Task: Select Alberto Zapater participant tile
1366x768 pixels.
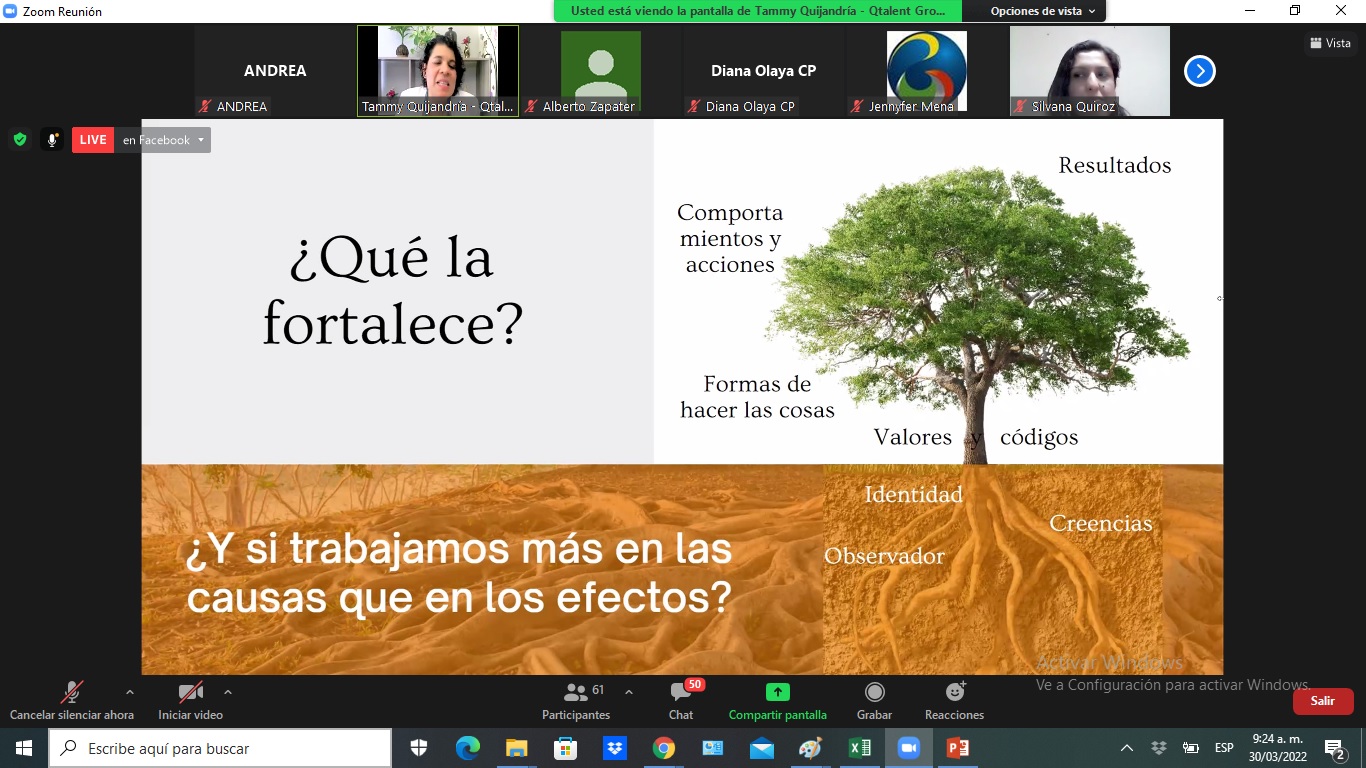Action: 601,71
